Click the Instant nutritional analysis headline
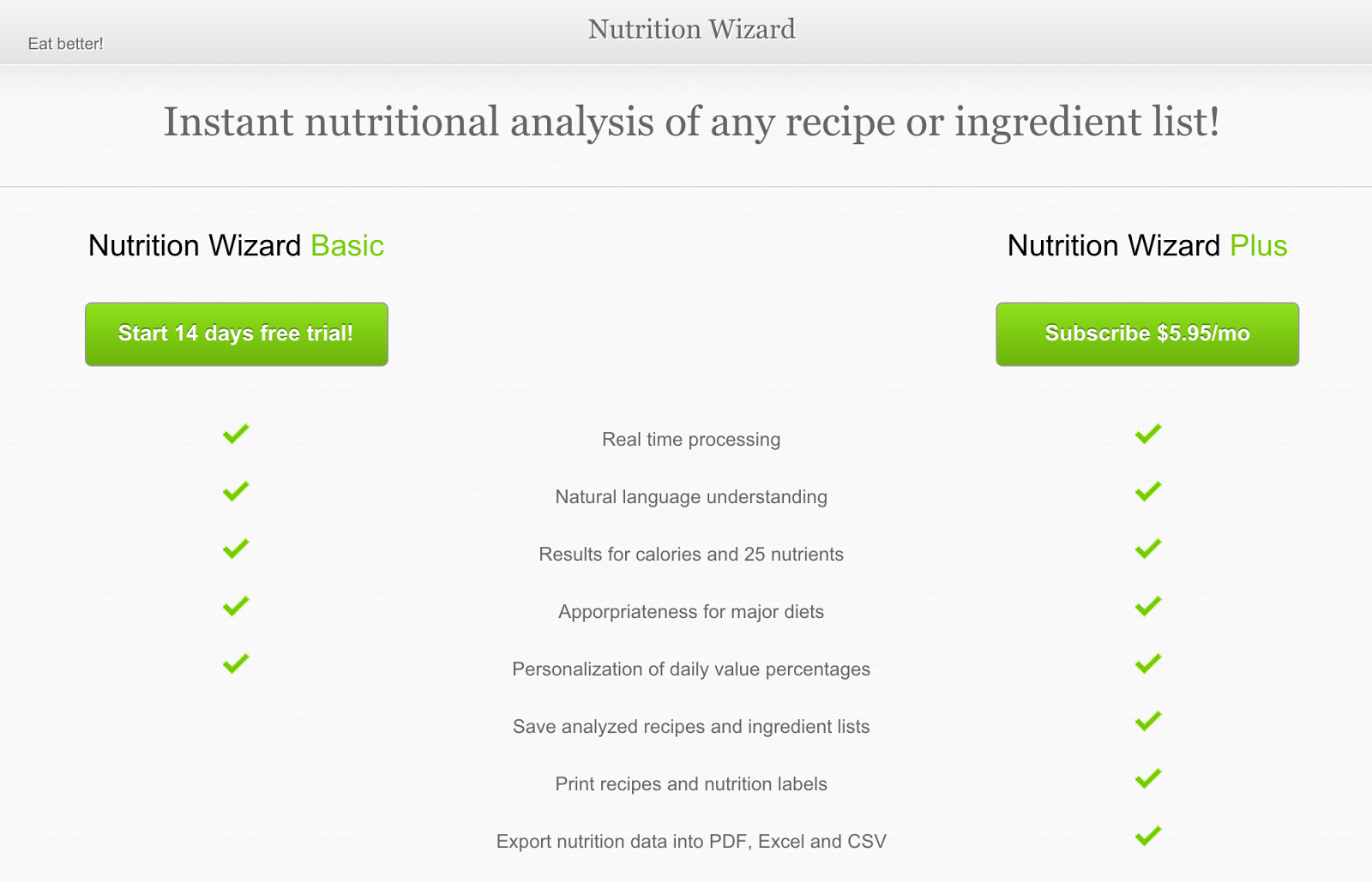The height and width of the screenshot is (882, 1372). pos(691,122)
